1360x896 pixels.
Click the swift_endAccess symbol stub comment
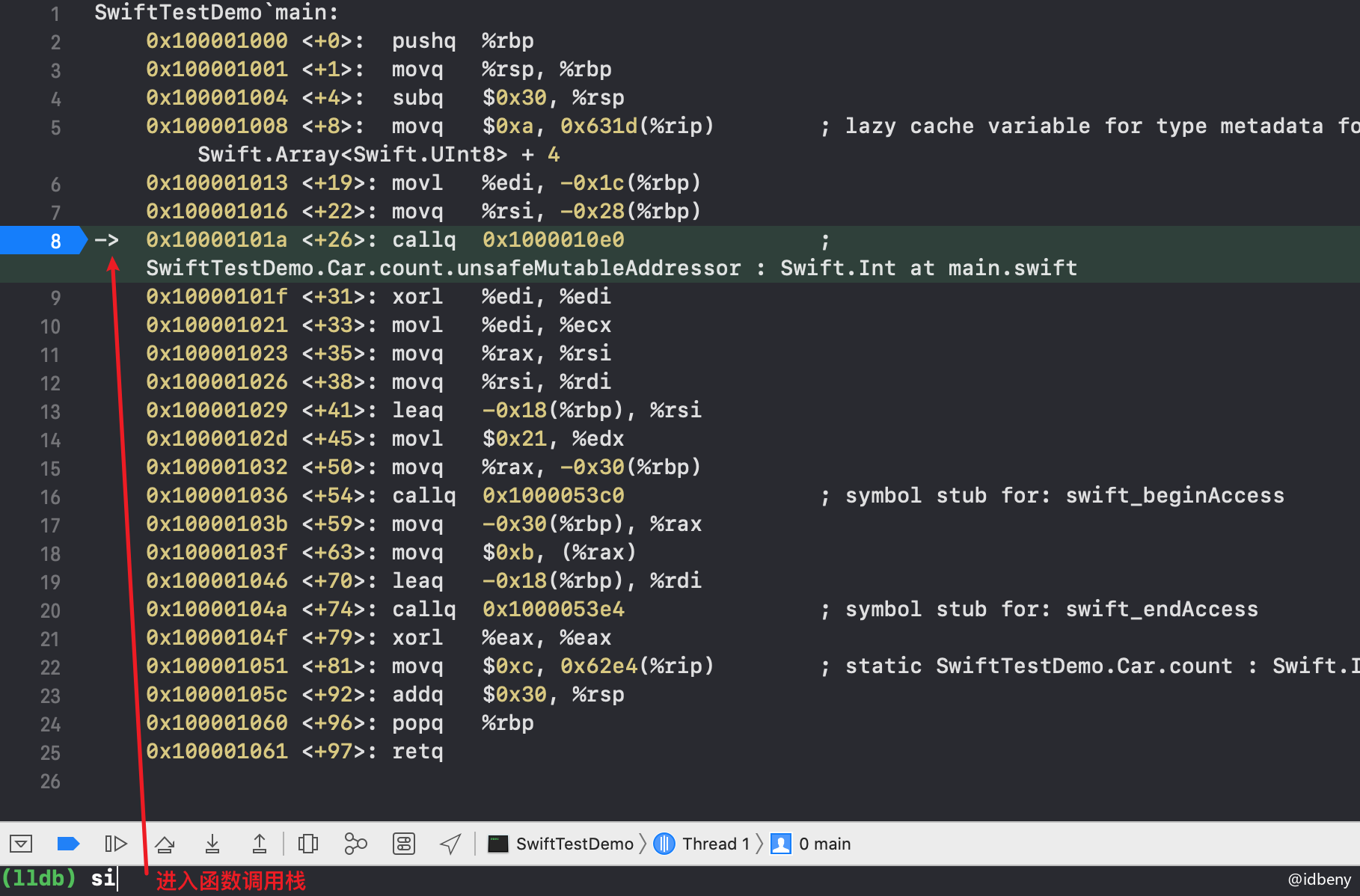tap(1040, 609)
